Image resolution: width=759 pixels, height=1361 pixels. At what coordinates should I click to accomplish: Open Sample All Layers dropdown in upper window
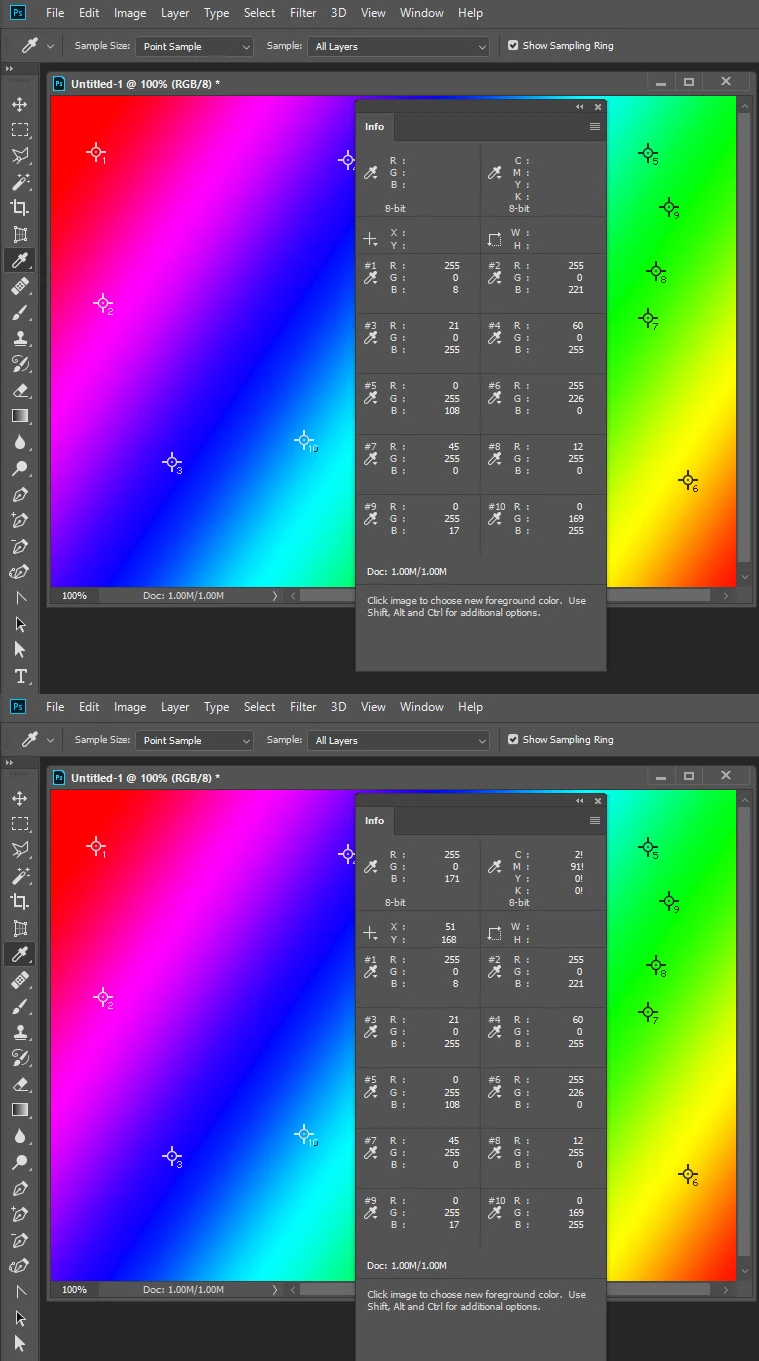click(x=399, y=46)
